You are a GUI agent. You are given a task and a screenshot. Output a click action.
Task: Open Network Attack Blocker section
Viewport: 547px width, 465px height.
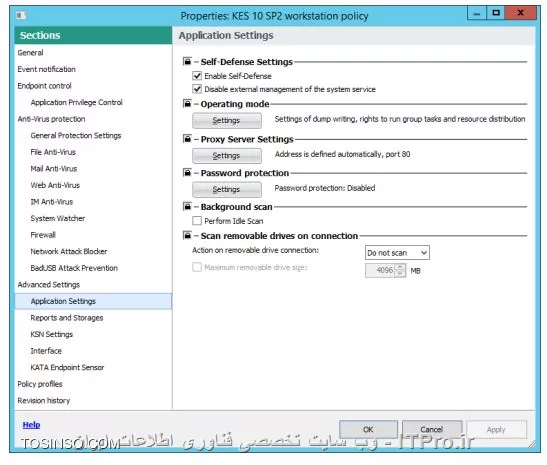coord(93,252)
